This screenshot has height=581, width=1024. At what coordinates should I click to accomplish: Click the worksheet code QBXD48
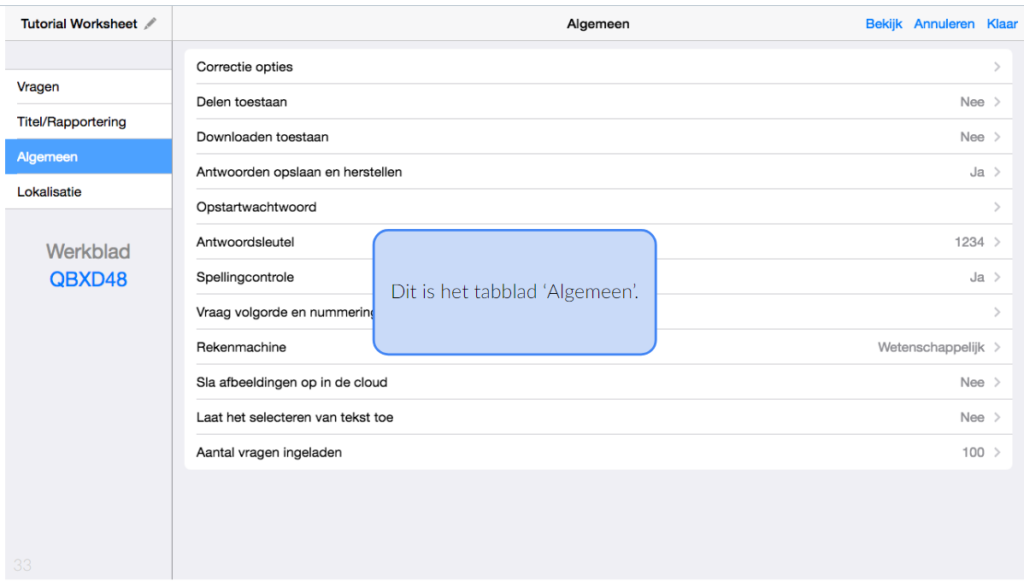coord(88,280)
